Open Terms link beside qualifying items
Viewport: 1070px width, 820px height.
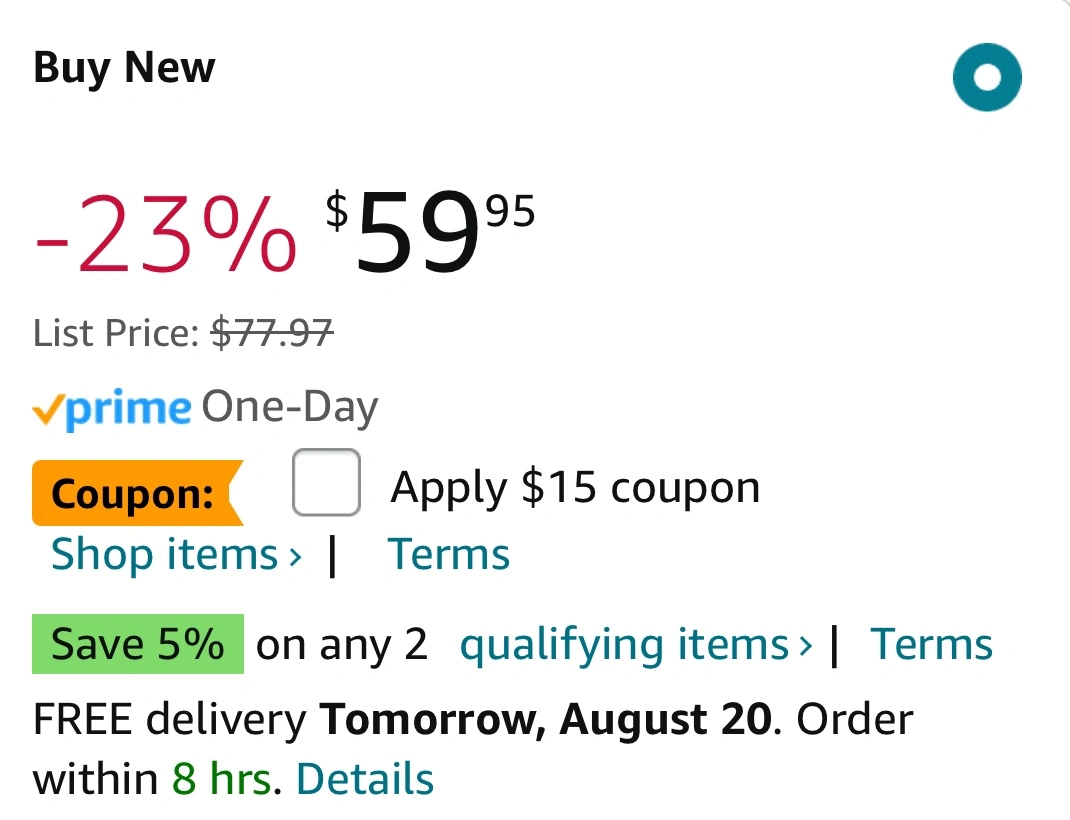931,645
